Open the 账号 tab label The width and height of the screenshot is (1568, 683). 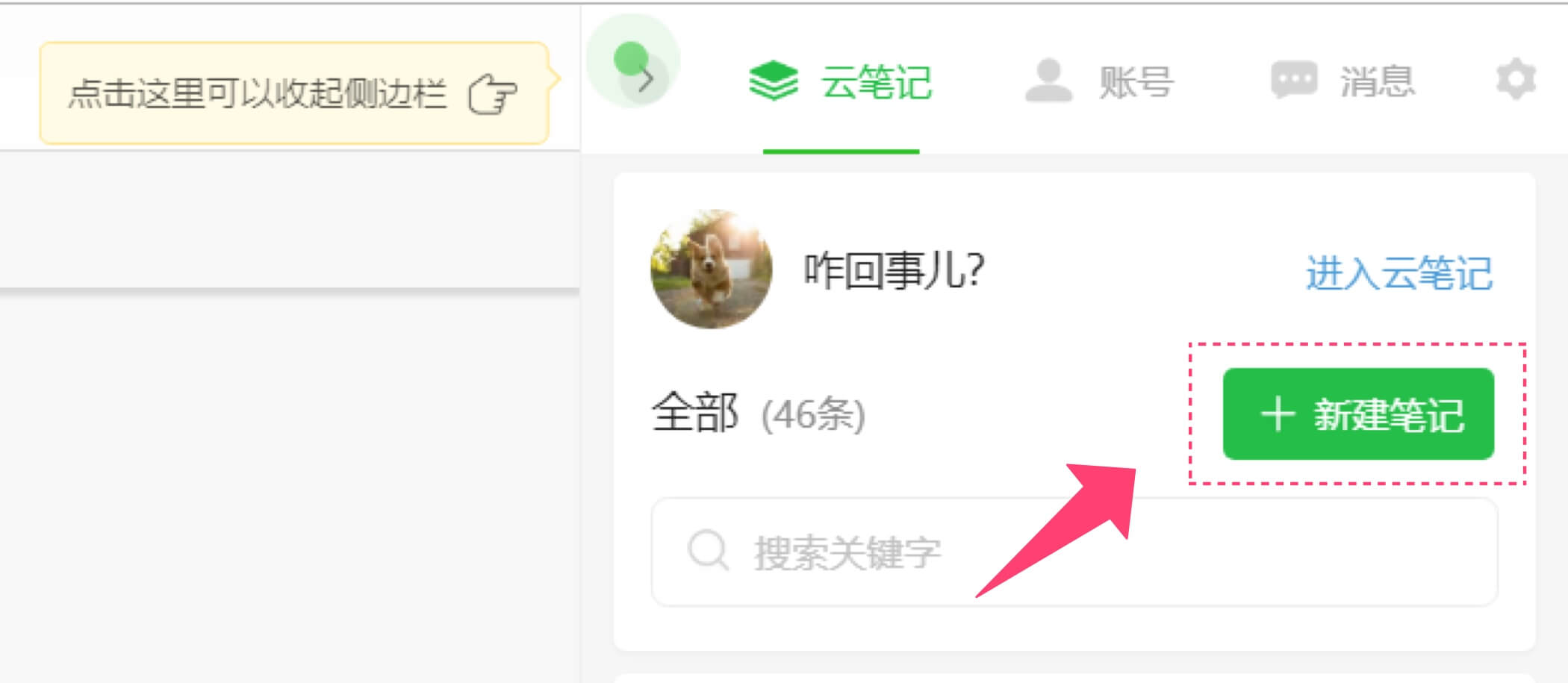tap(1136, 81)
